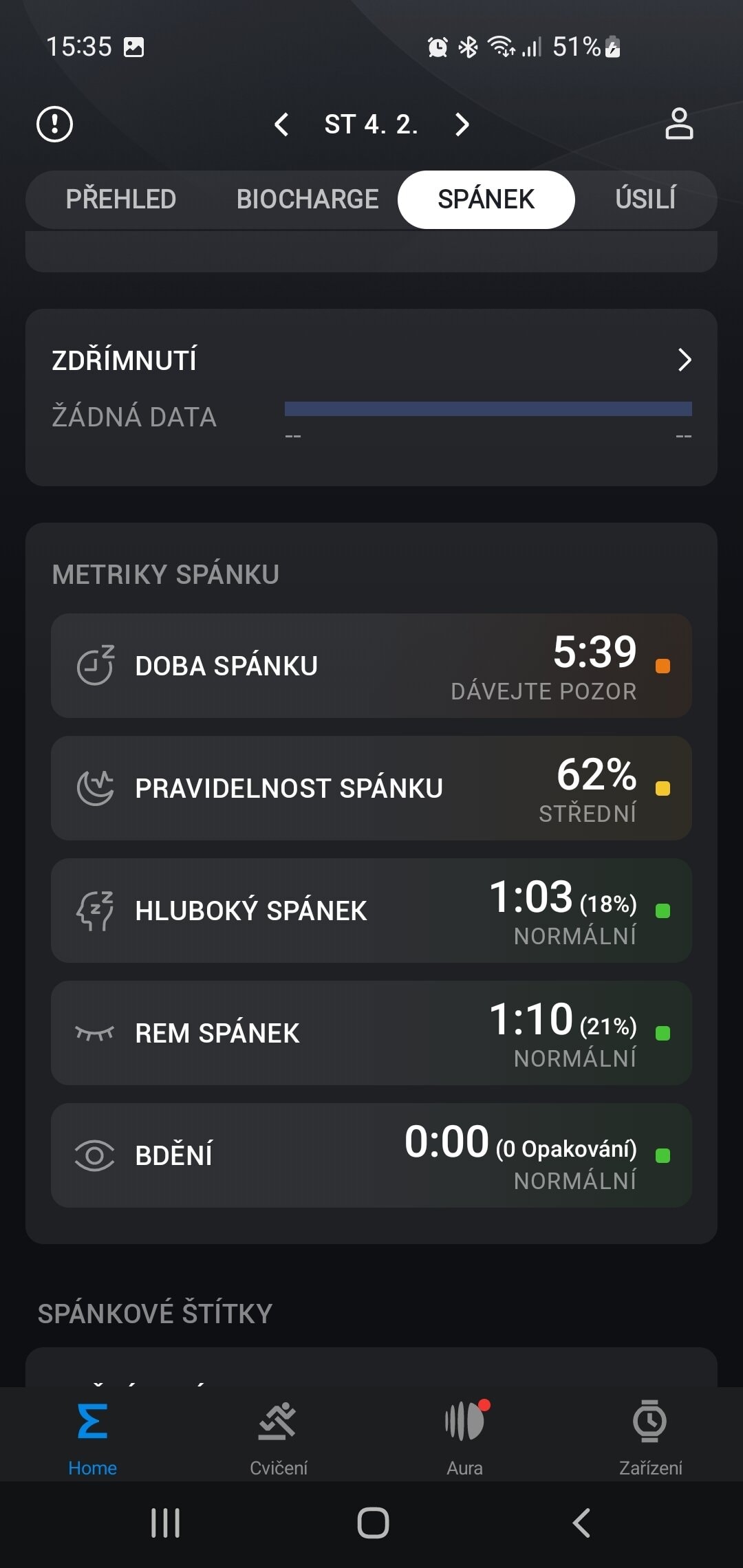Tap the HLUBOKÝ SPÁNEK sleeping head icon
The image size is (743, 1568).
(94, 911)
